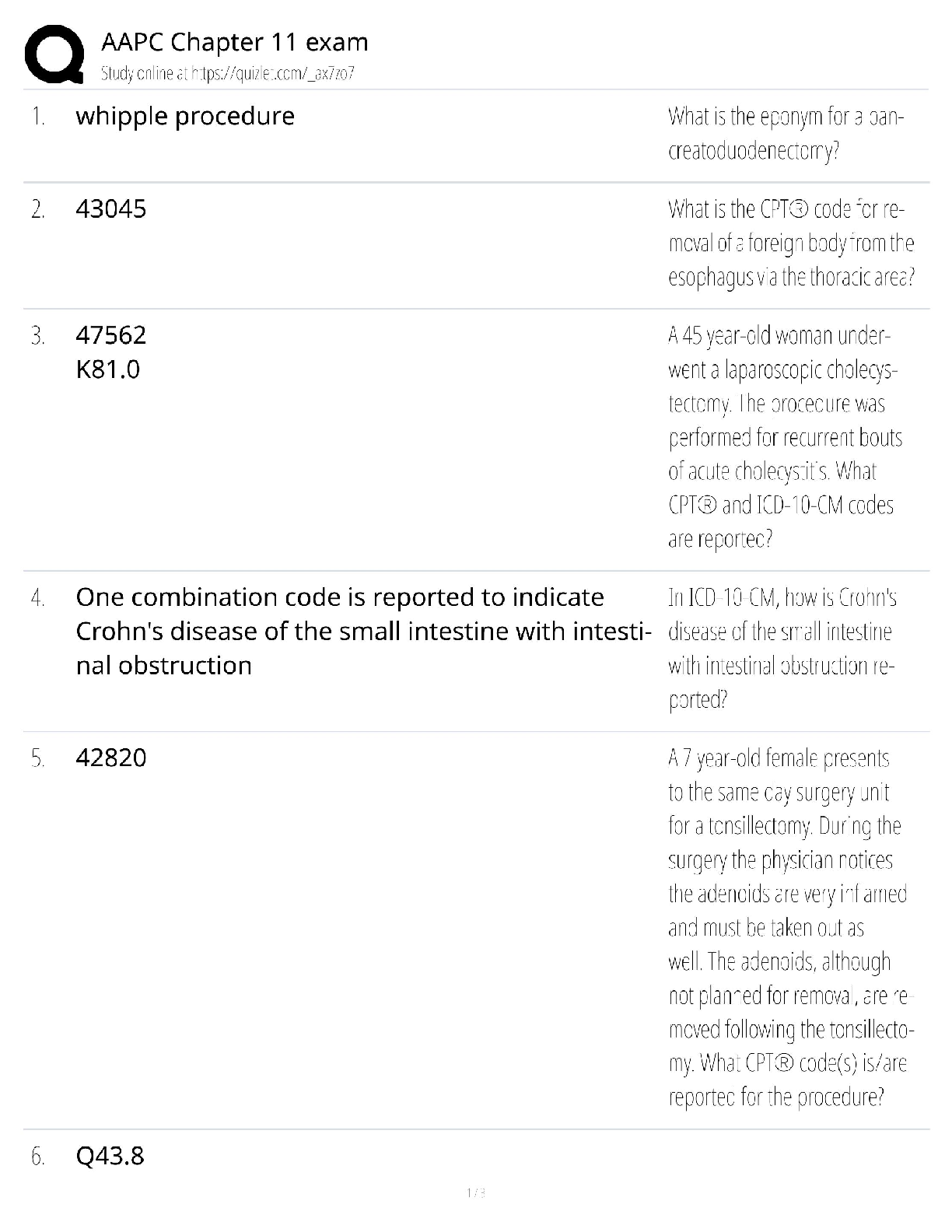Click the Quizlet Q logo icon
The height and width of the screenshot is (1232, 952).
(54, 53)
